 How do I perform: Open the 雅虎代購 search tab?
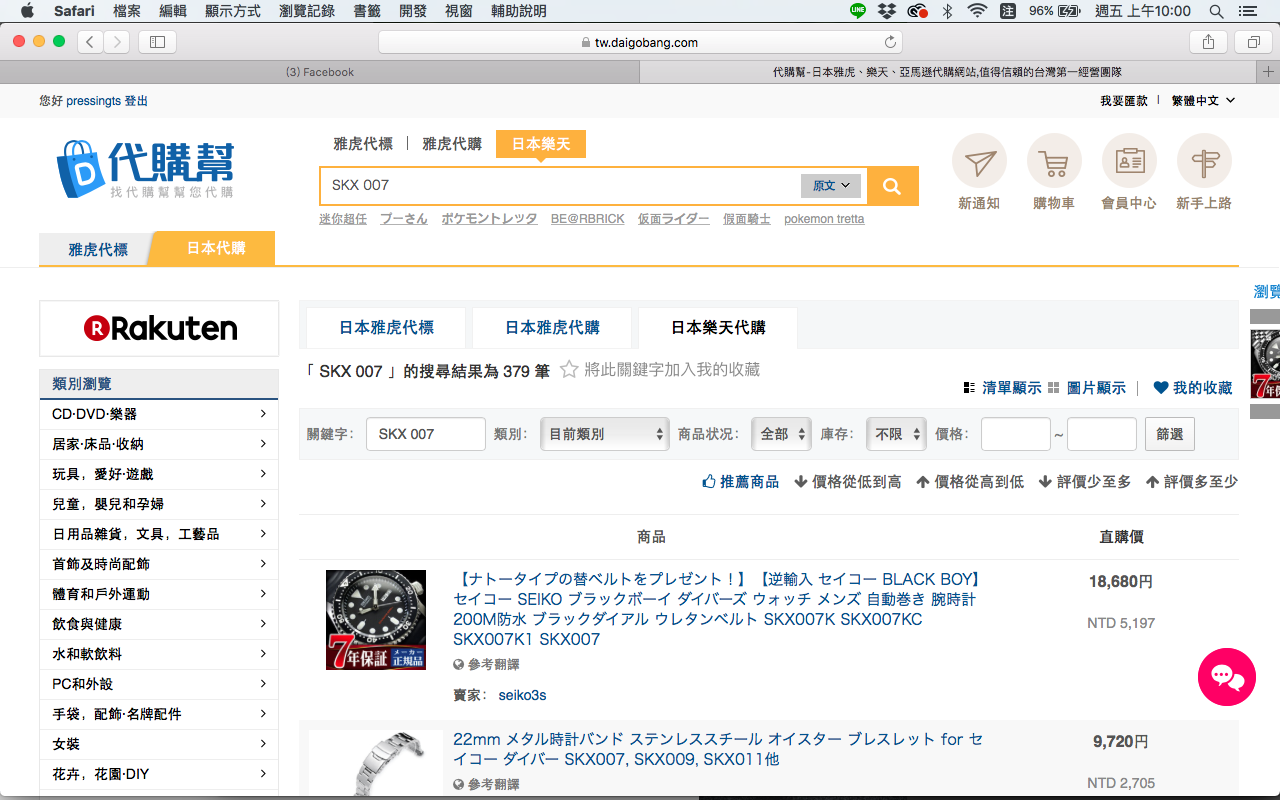tap(452, 144)
